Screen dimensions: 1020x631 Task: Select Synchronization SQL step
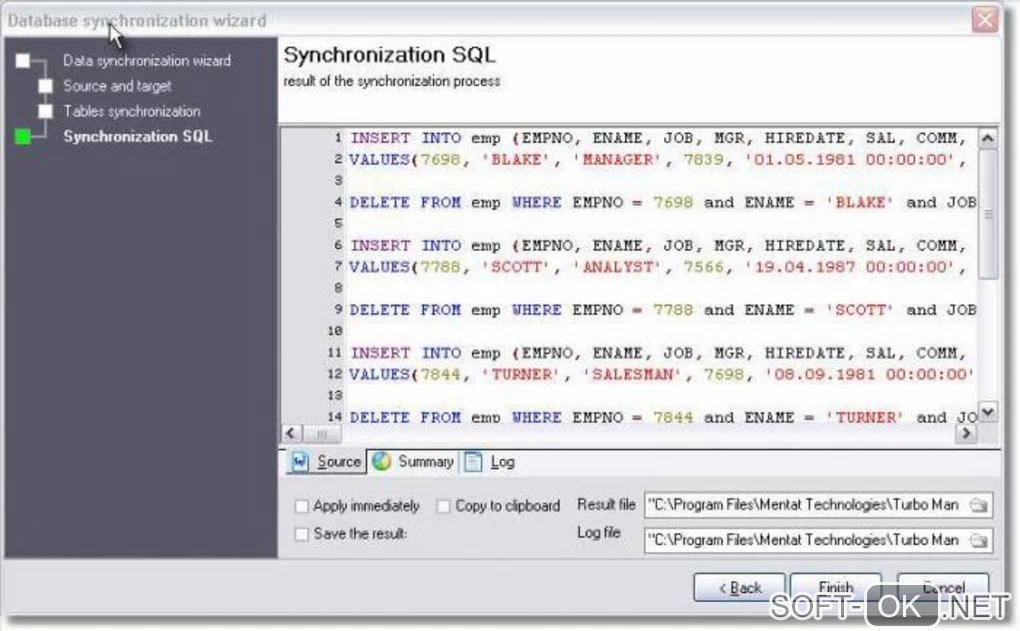pyautogui.click(x=138, y=137)
